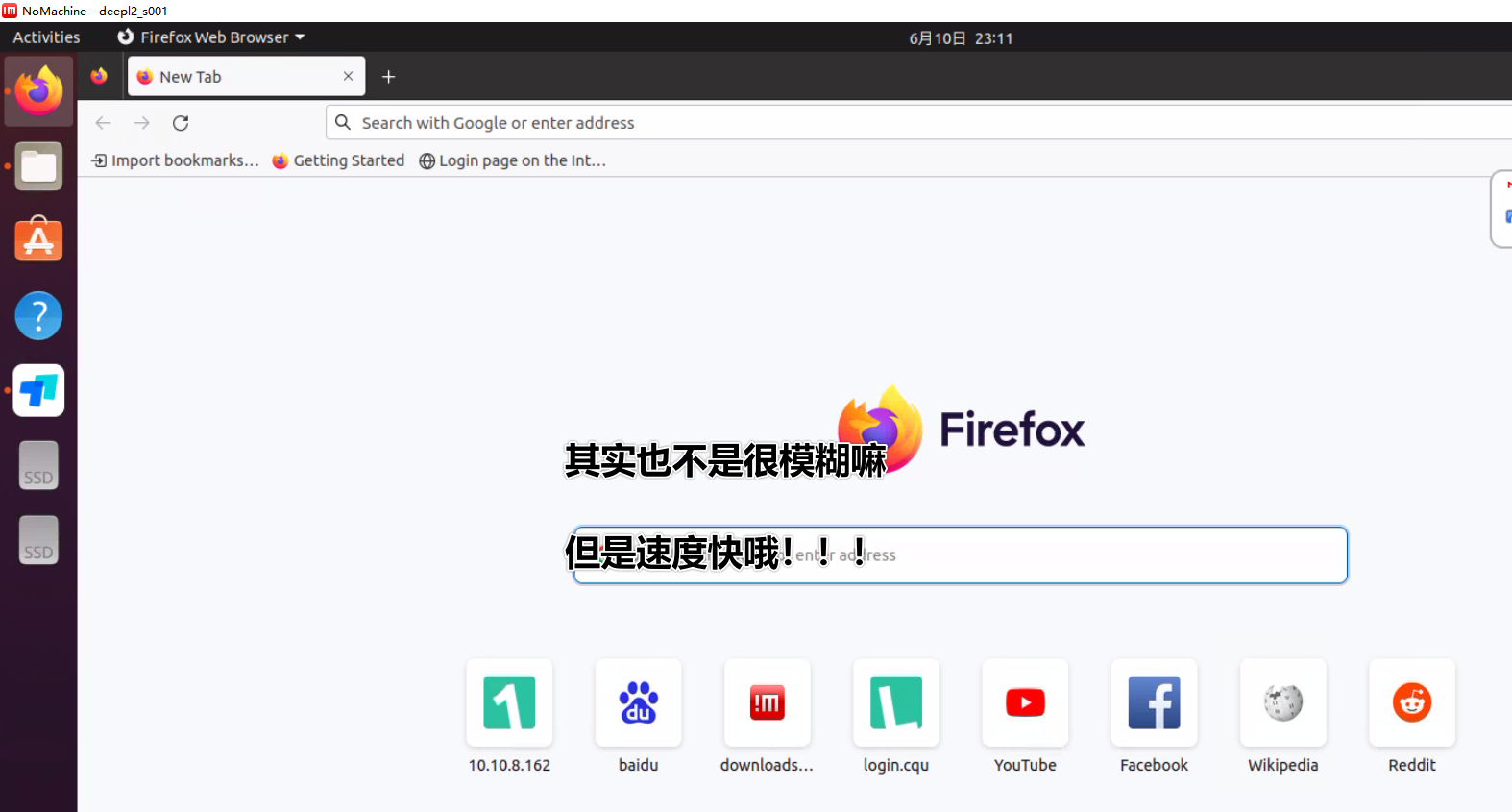The image size is (1512, 812).
Task: Open the Help icon in the dock
Action: click(x=38, y=315)
